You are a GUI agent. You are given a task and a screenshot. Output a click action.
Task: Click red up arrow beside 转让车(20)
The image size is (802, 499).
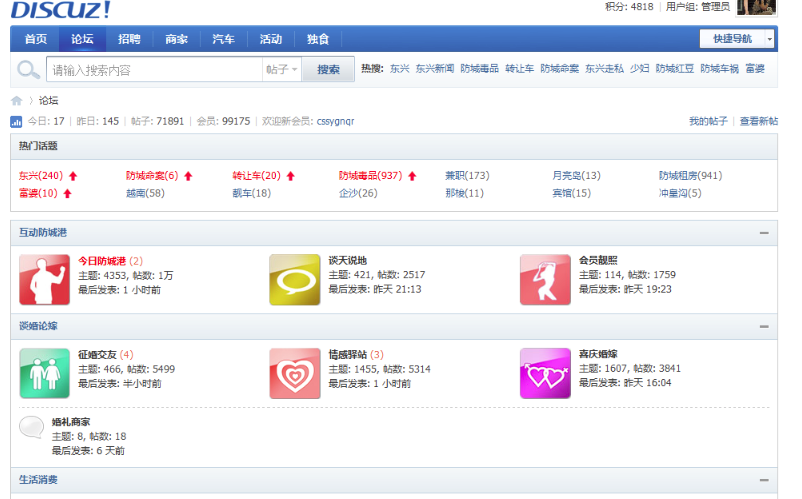pyautogui.click(x=291, y=176)
